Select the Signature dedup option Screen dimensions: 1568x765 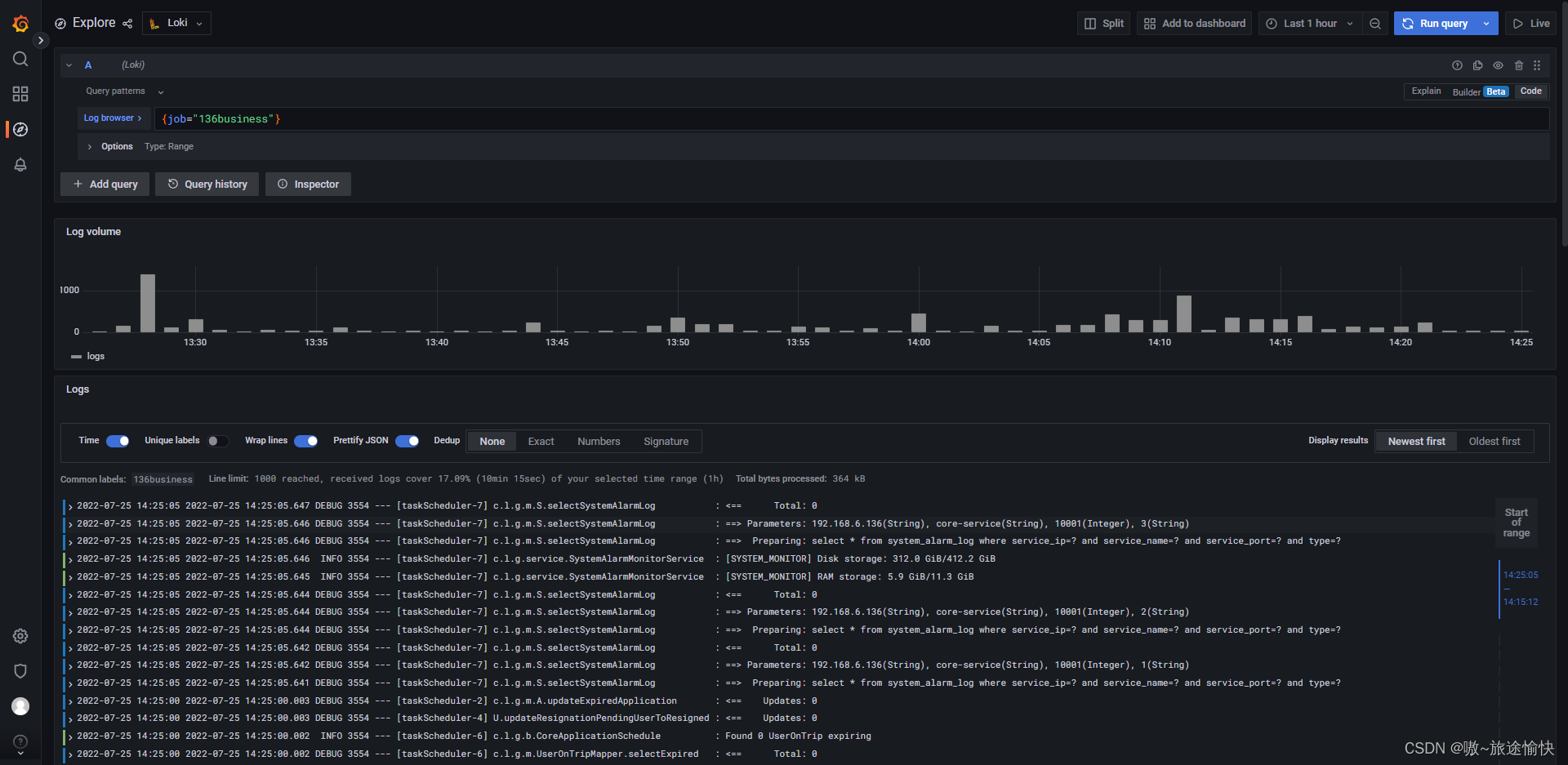(x=666, y=442)
